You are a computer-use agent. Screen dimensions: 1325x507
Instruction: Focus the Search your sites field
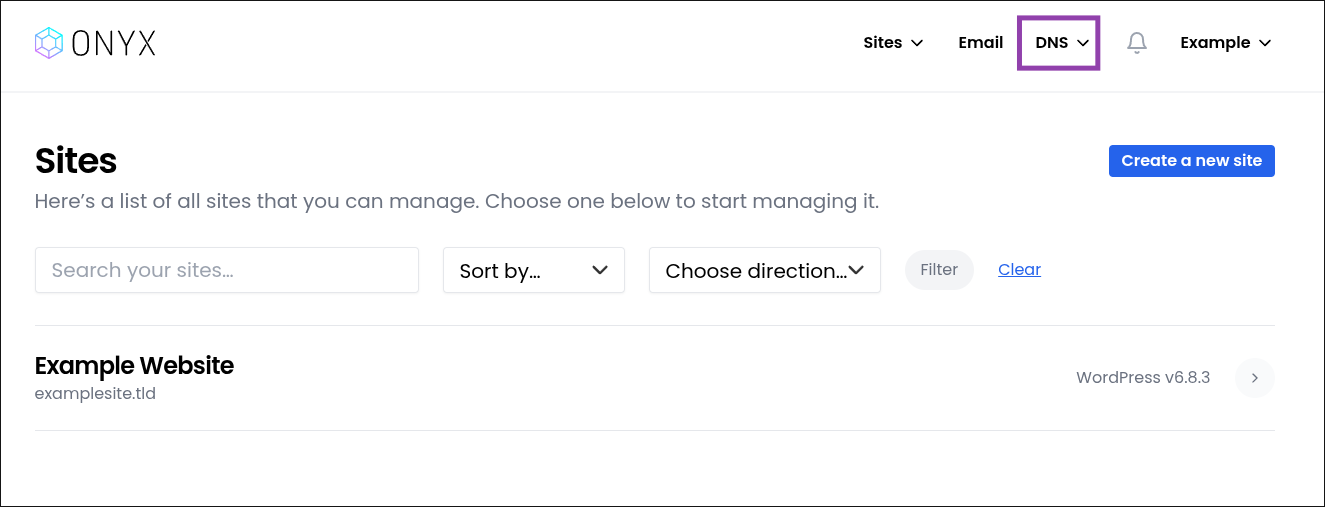[x=226, y=270]
